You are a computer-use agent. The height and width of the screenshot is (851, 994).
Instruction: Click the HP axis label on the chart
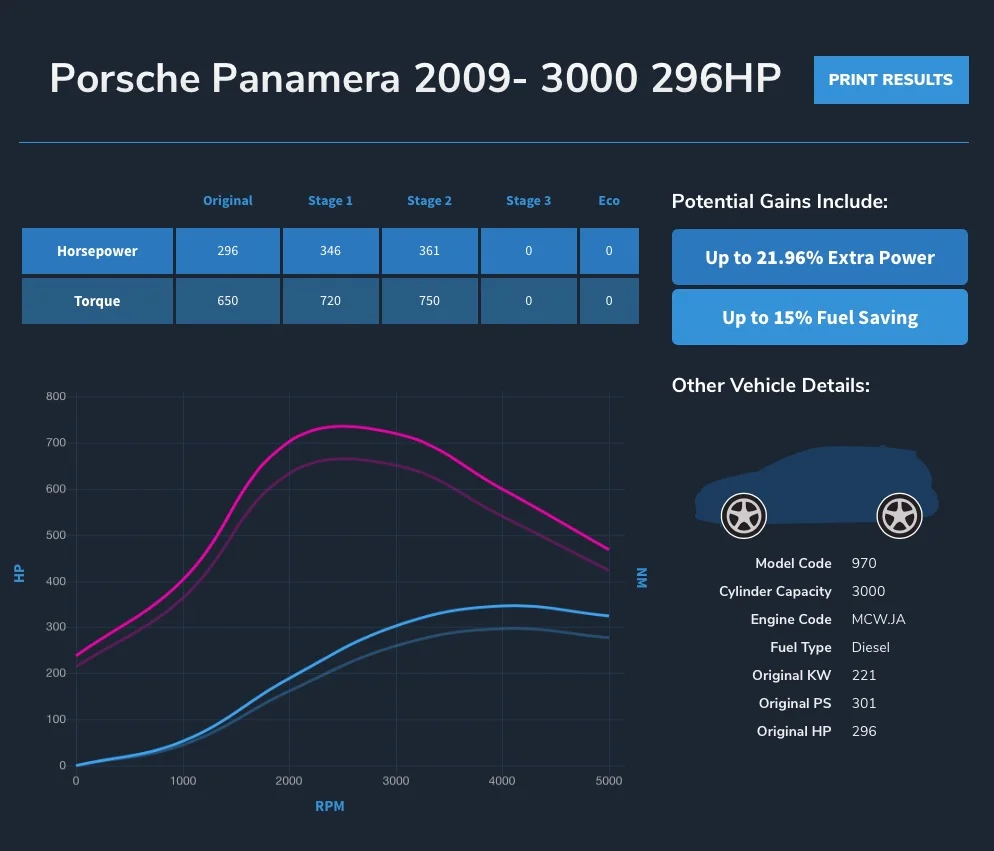click(19, 574)
